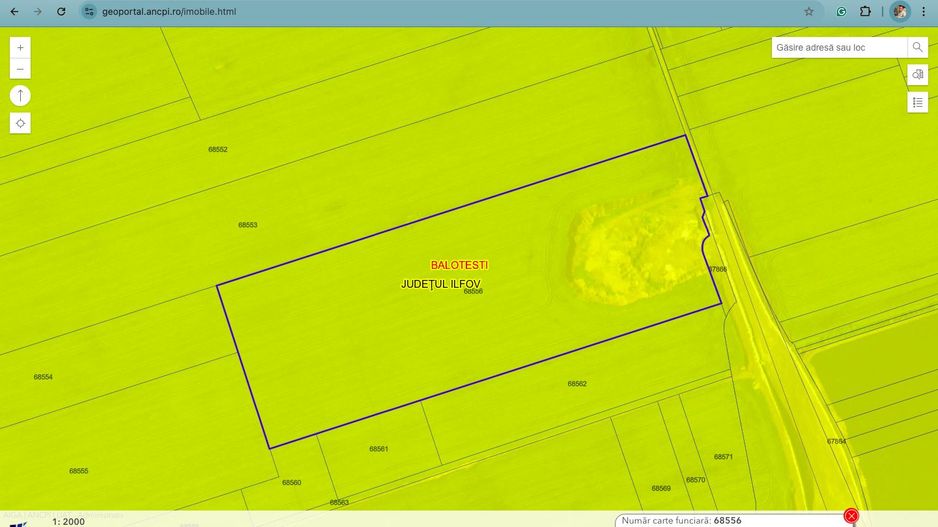Open Chrome three-dot menu

click(x=925, y=12)
